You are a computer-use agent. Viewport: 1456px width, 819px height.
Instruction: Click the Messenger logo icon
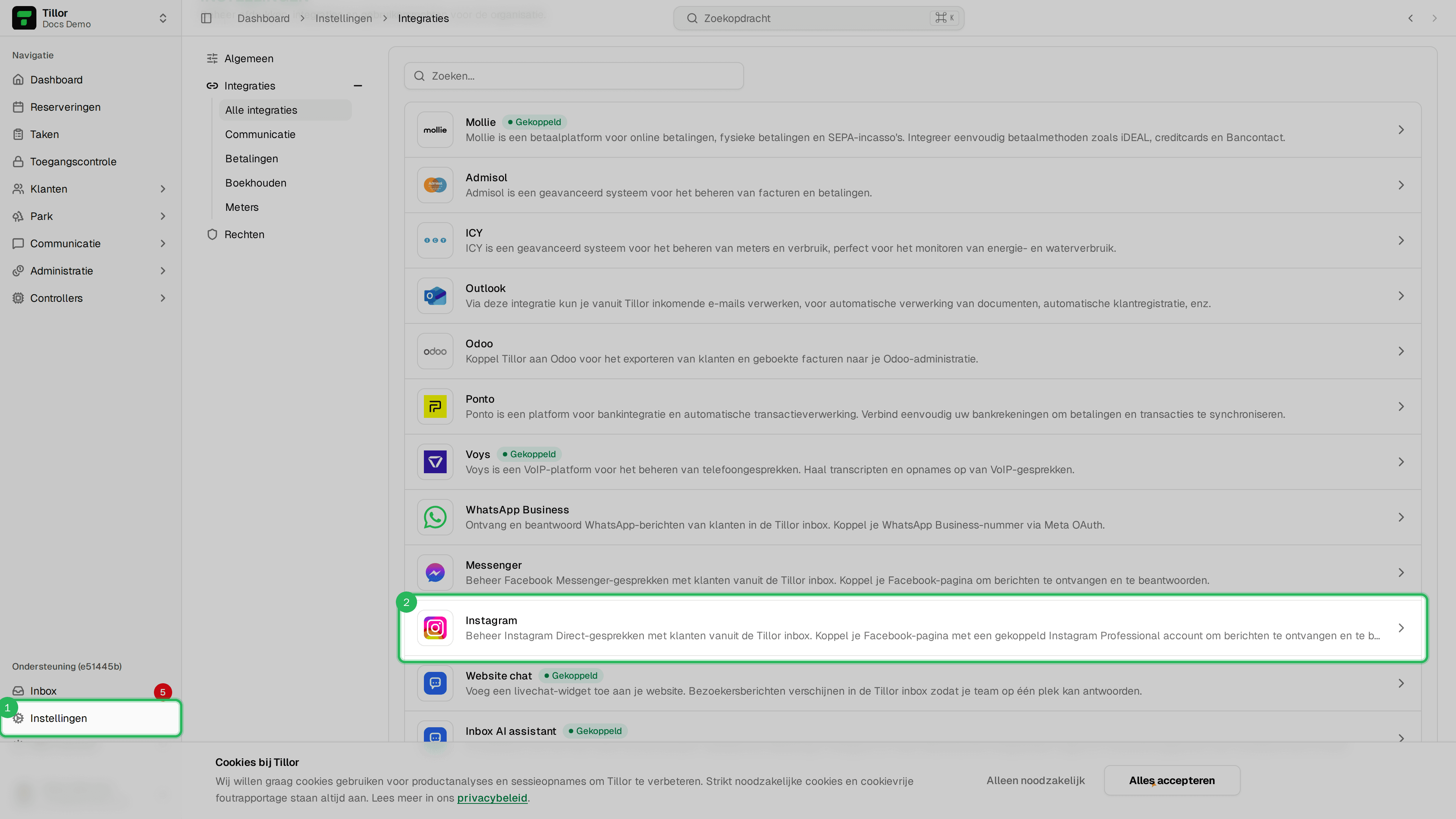point(435,573)
